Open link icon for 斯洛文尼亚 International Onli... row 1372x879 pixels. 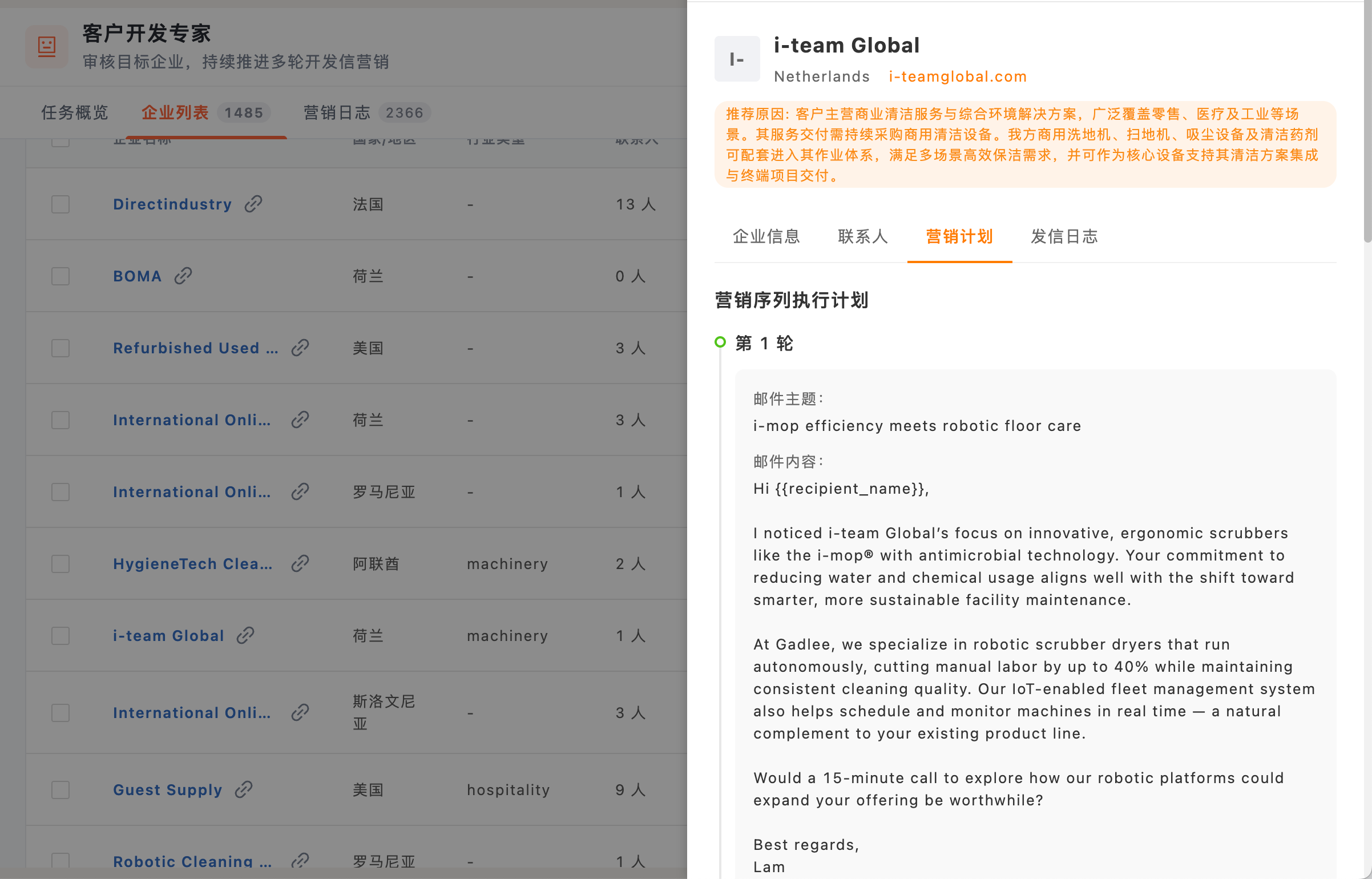pyautogui.click(x=300, y=712)
